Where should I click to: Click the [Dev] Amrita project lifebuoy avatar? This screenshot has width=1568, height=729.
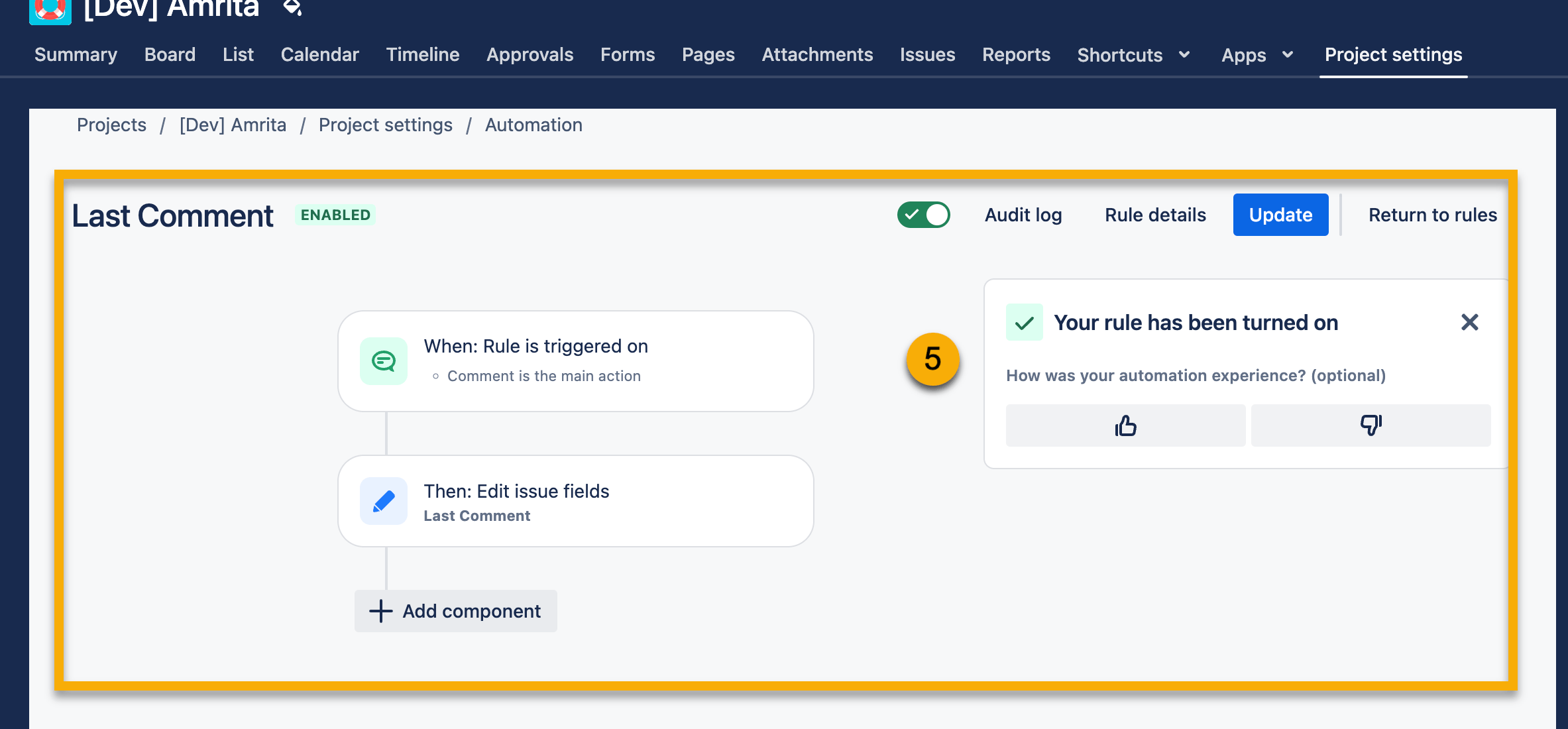click(50, 9)
